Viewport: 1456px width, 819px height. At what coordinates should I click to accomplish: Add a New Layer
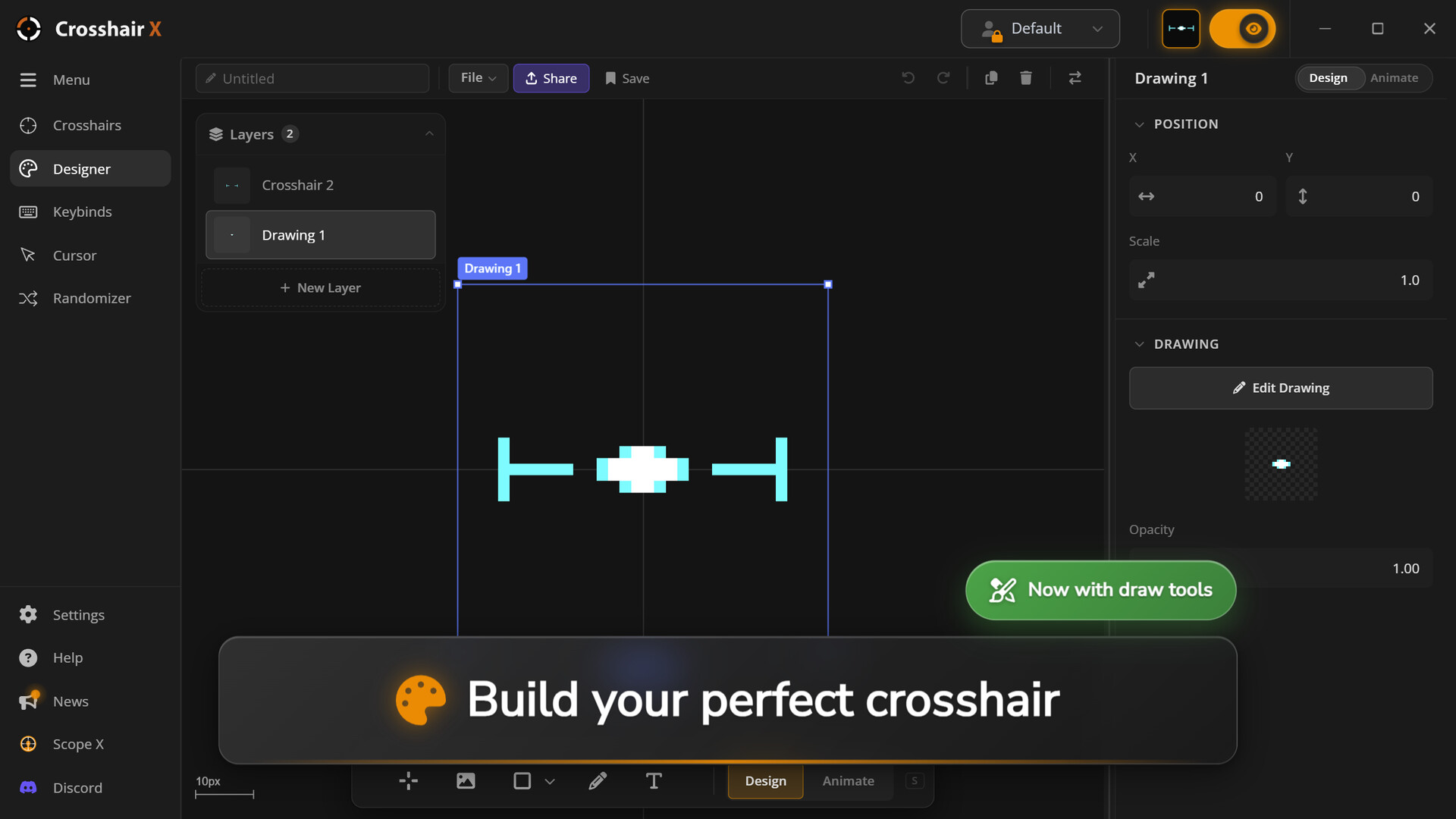320,288
